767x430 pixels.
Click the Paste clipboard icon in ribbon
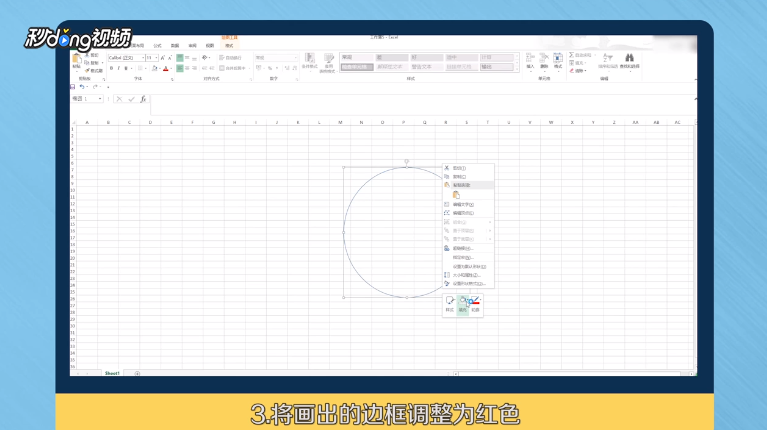pos(77,60)
